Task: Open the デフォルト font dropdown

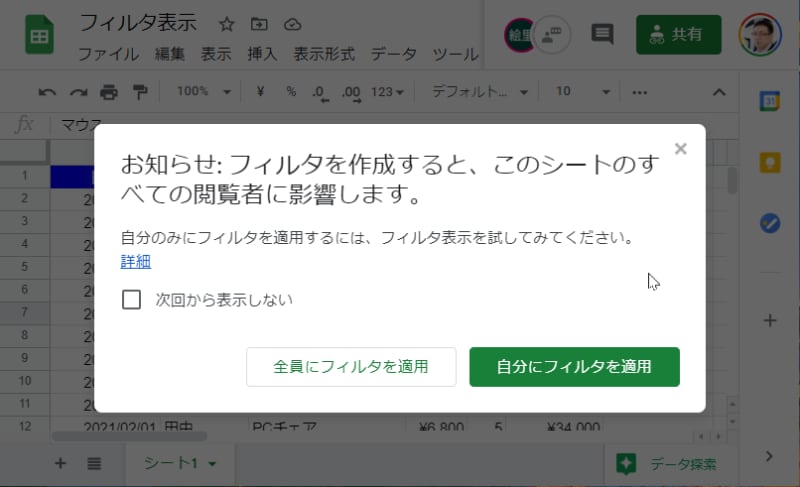Action: pos(480,92)
